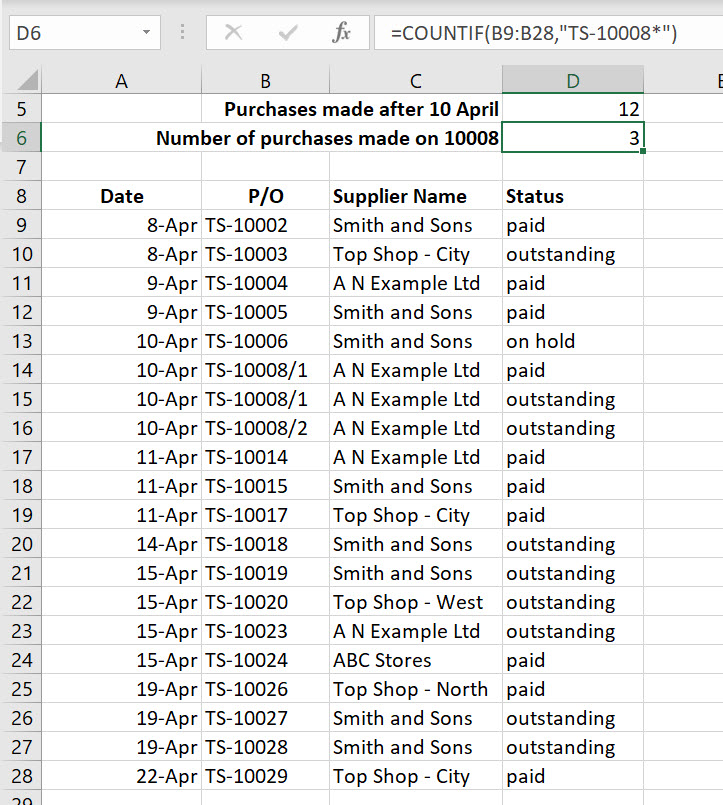Select row 20 header
This screenshot has height=805, width=723.
click(22, 544)
